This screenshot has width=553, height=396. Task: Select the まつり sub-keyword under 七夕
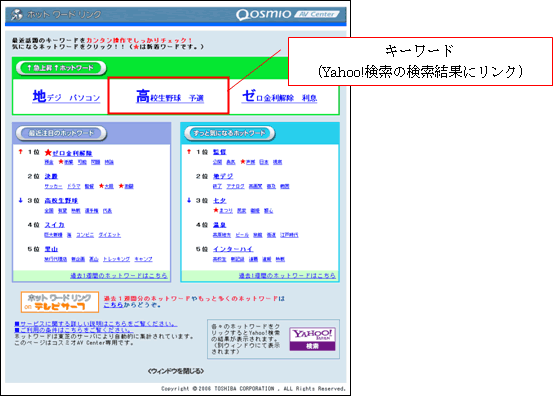226,211
